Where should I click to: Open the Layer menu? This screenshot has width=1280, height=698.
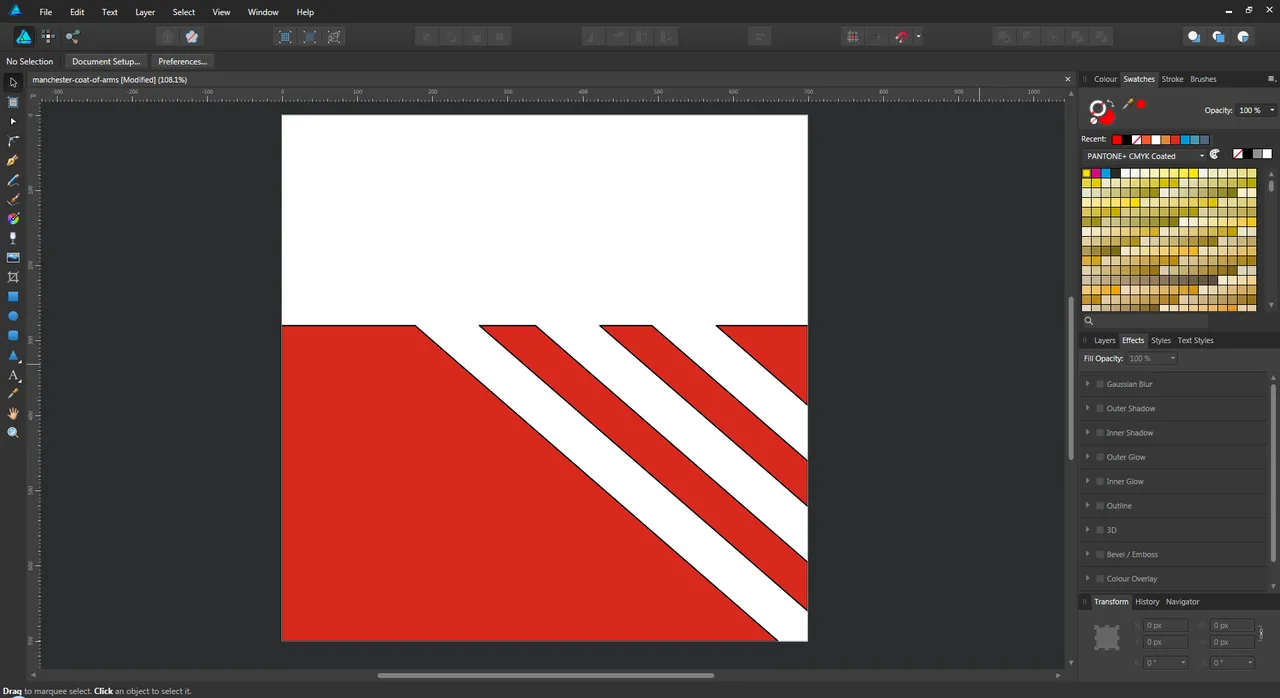[x=145, y=12]
